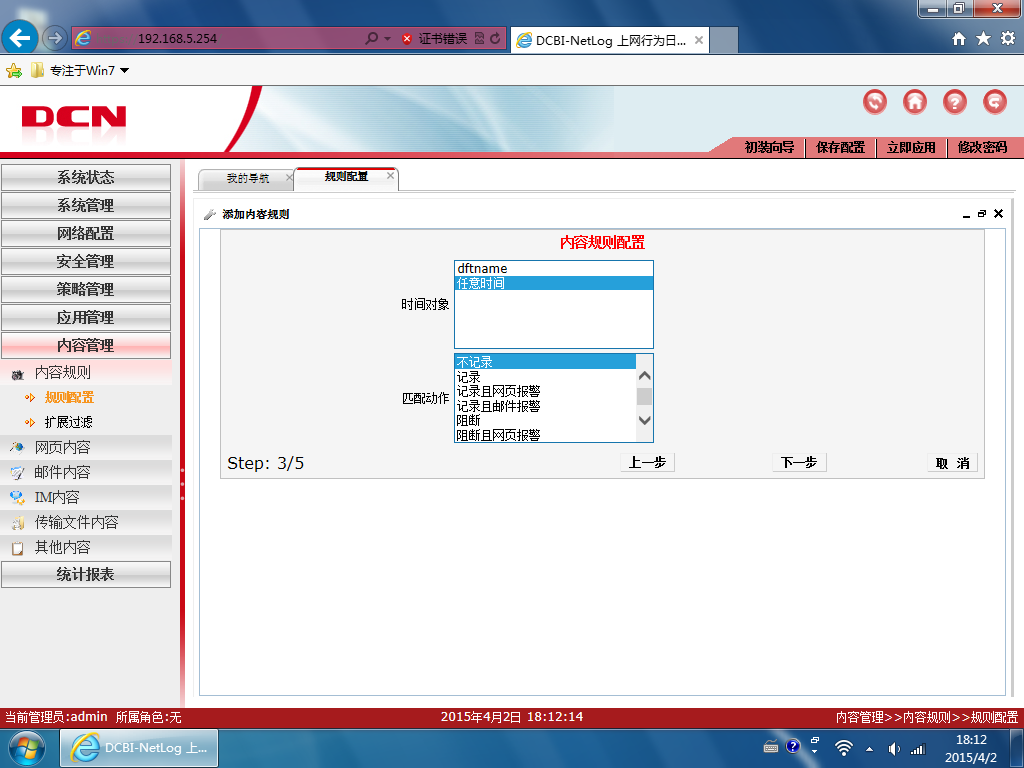The image size is (1024, 768).
Task: Click 立即应用 in the top menu
Action: 911,148
